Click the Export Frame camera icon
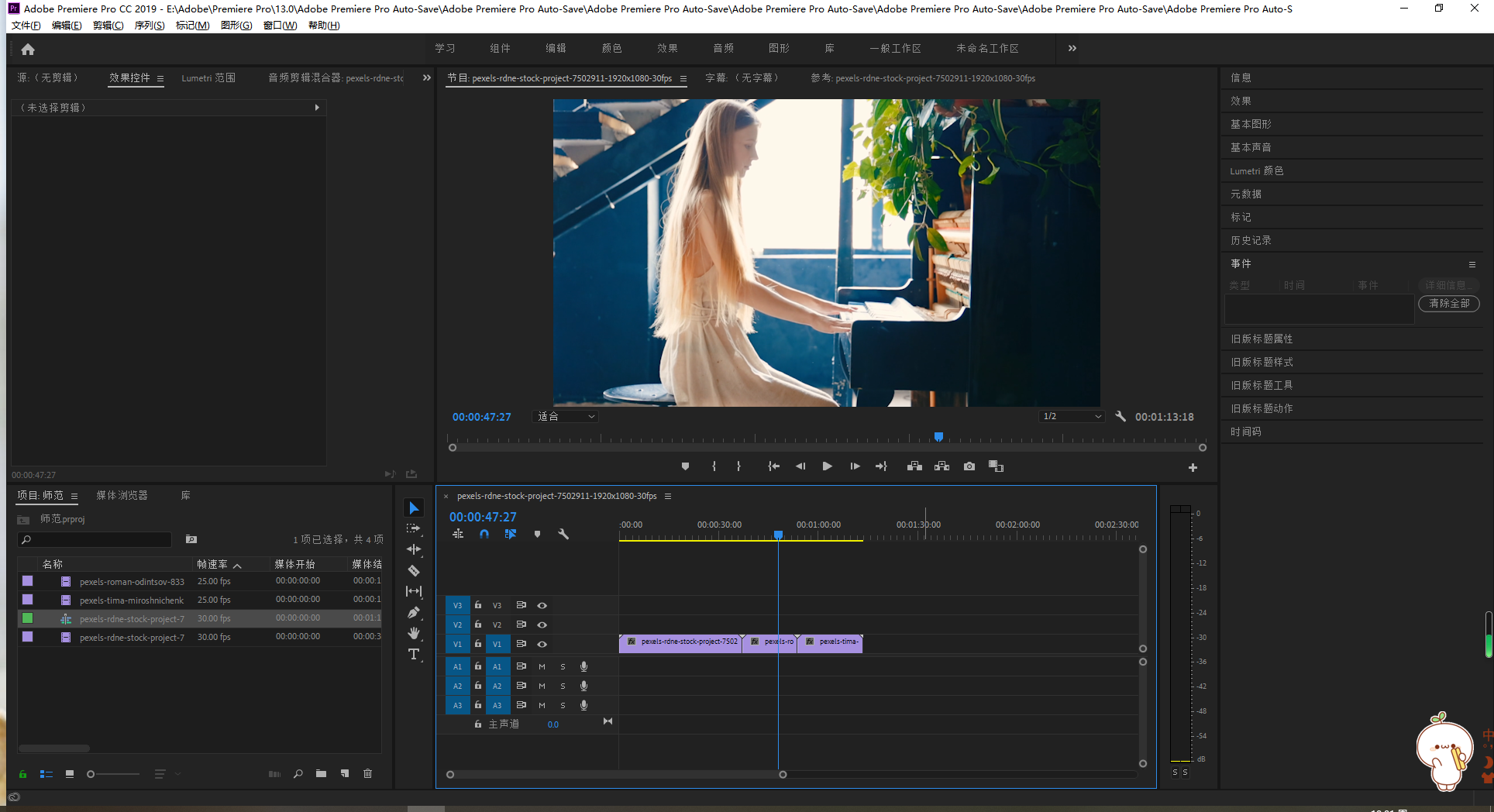This screenshot has height=812, width=1494. (x=969, y=466)
